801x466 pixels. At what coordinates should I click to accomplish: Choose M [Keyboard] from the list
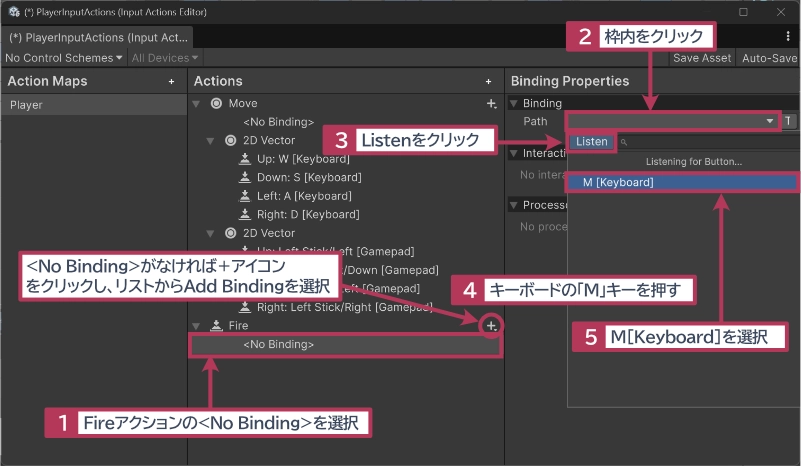[682, 182]
